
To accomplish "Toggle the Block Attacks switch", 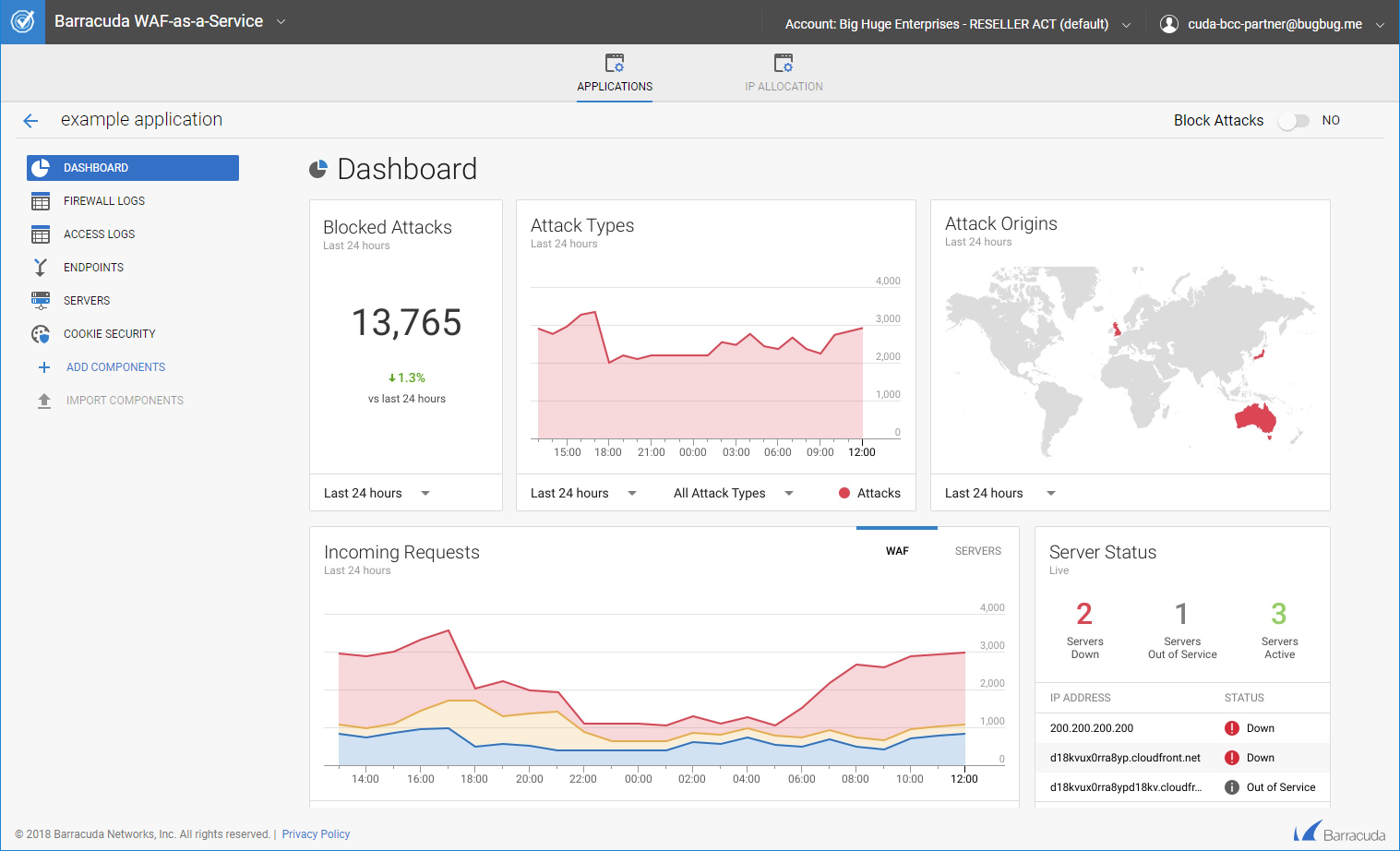I will 1293,121.
